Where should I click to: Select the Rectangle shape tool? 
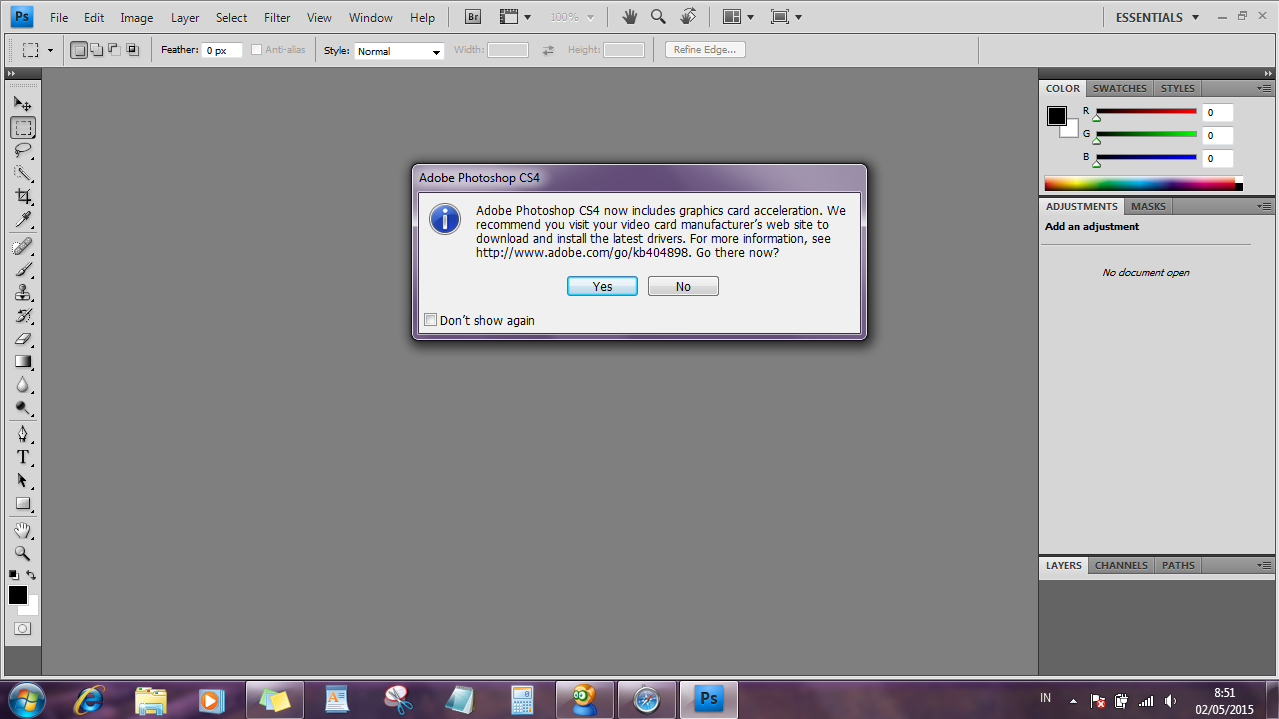[22, 503]
